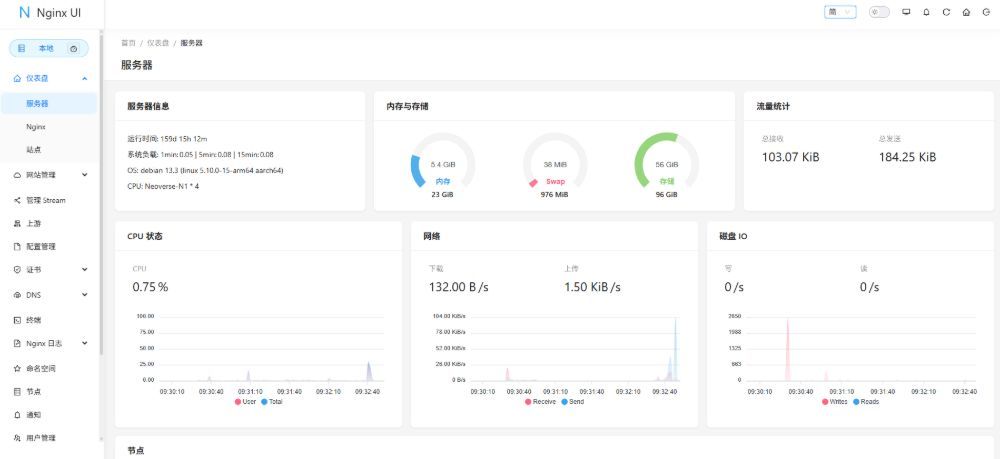Open the 通知 menu label in sidebar
1000x459 pixels.
34,415
